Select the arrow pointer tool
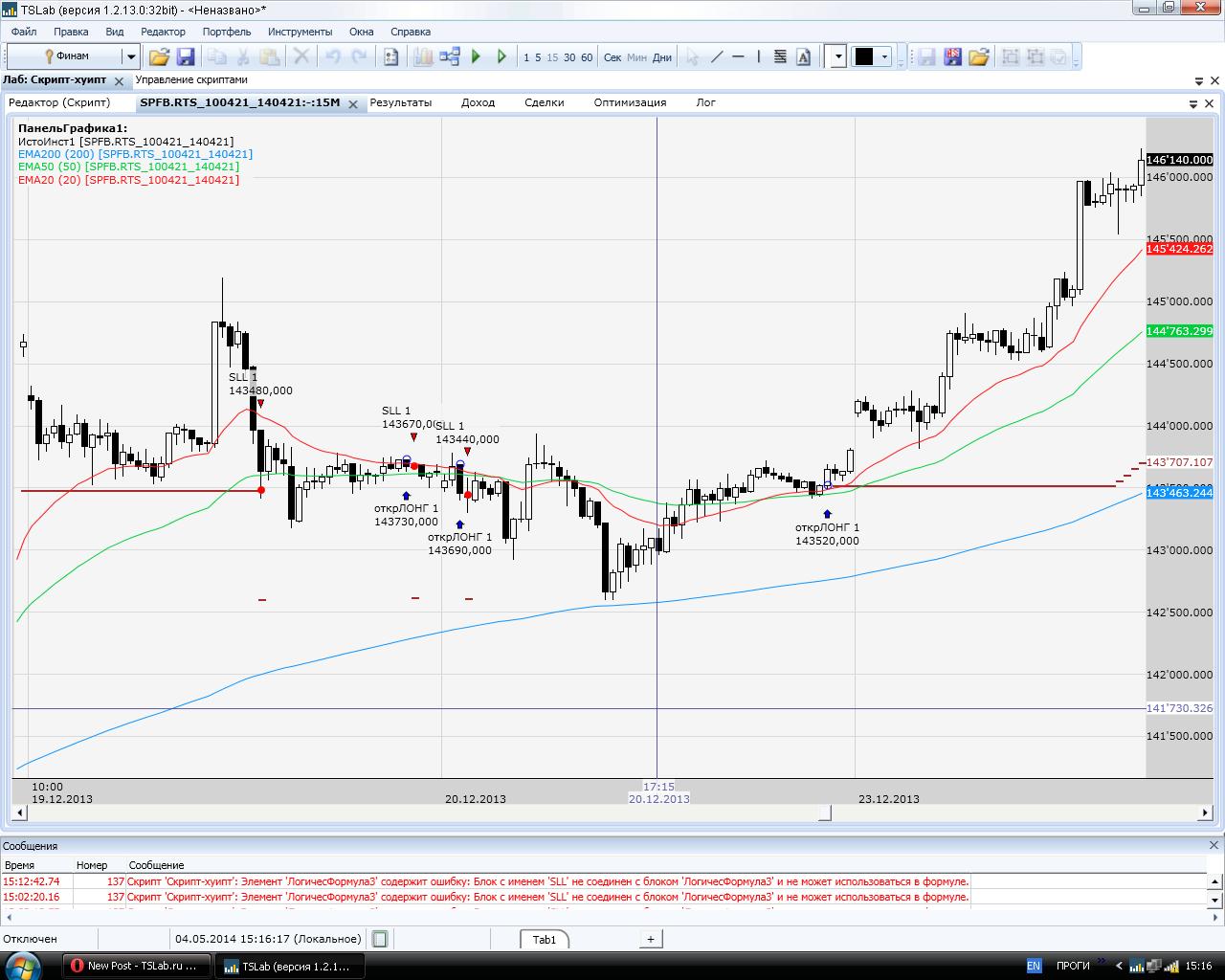1225x980 pixels. pyautogui.click(x=692, y=56)
